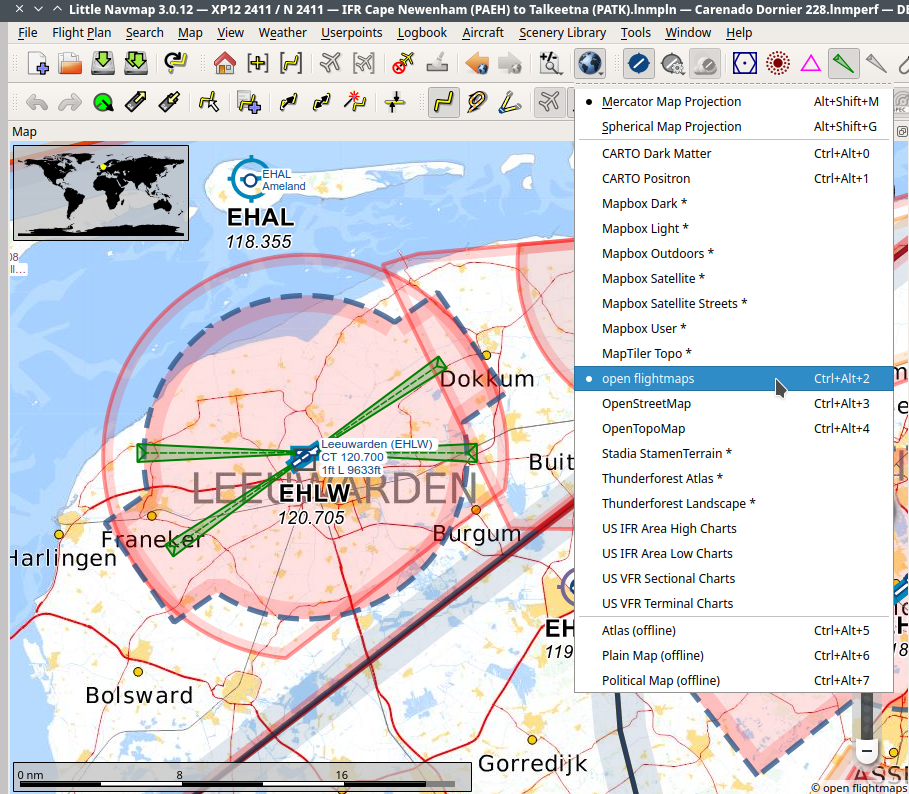The image size is (909, 794).
Task: Select OpenStreetMap theme
Action: pyautogui.click(x=733, y=403)
